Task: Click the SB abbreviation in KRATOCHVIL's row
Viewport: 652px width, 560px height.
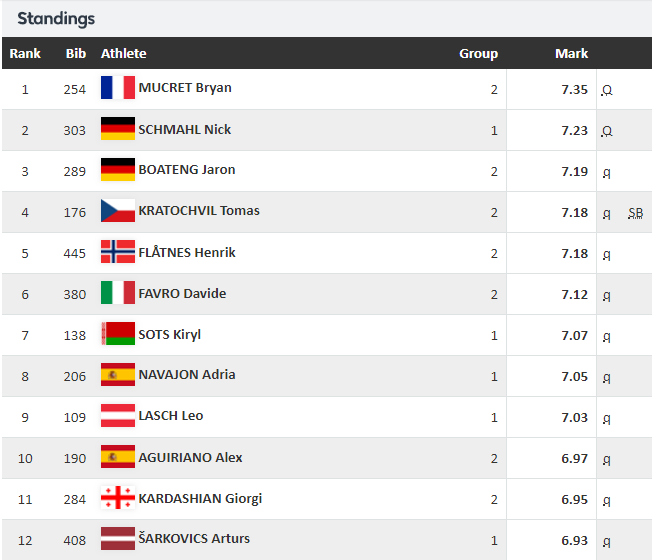Action: (635, 213)
